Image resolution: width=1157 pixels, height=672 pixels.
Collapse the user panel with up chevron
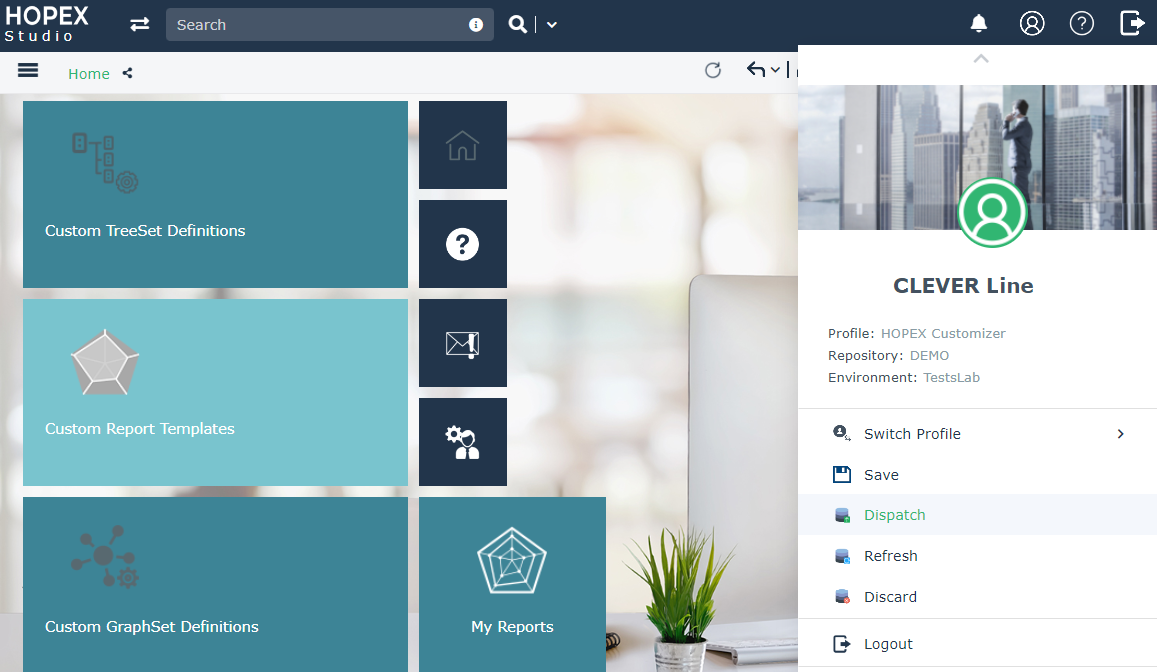click(x=981, y=59)
